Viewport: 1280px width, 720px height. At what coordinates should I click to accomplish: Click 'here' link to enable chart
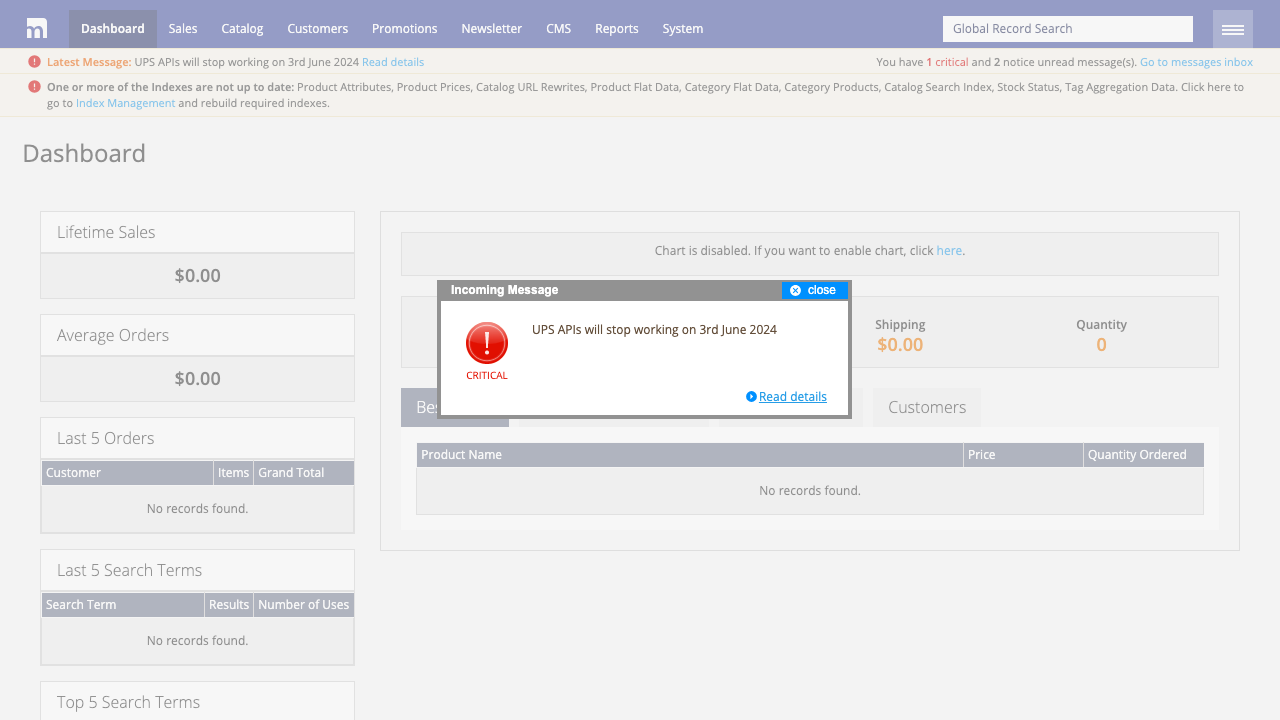pyautogui.click(x=949, y=251)
